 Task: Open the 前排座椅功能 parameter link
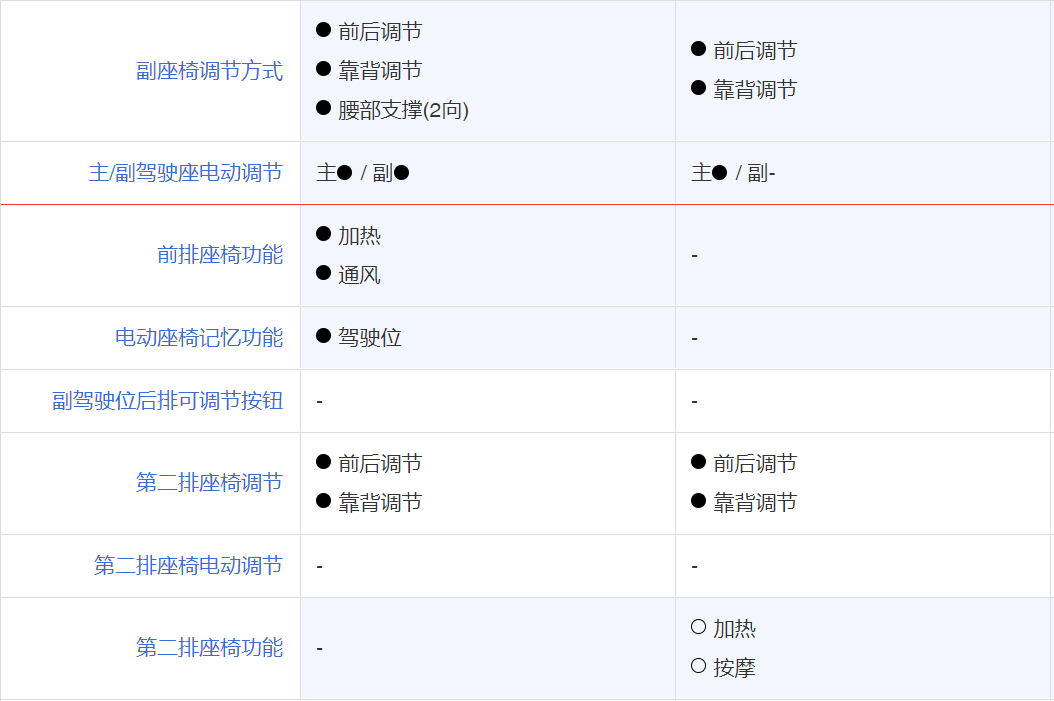[x=220, y=255]
